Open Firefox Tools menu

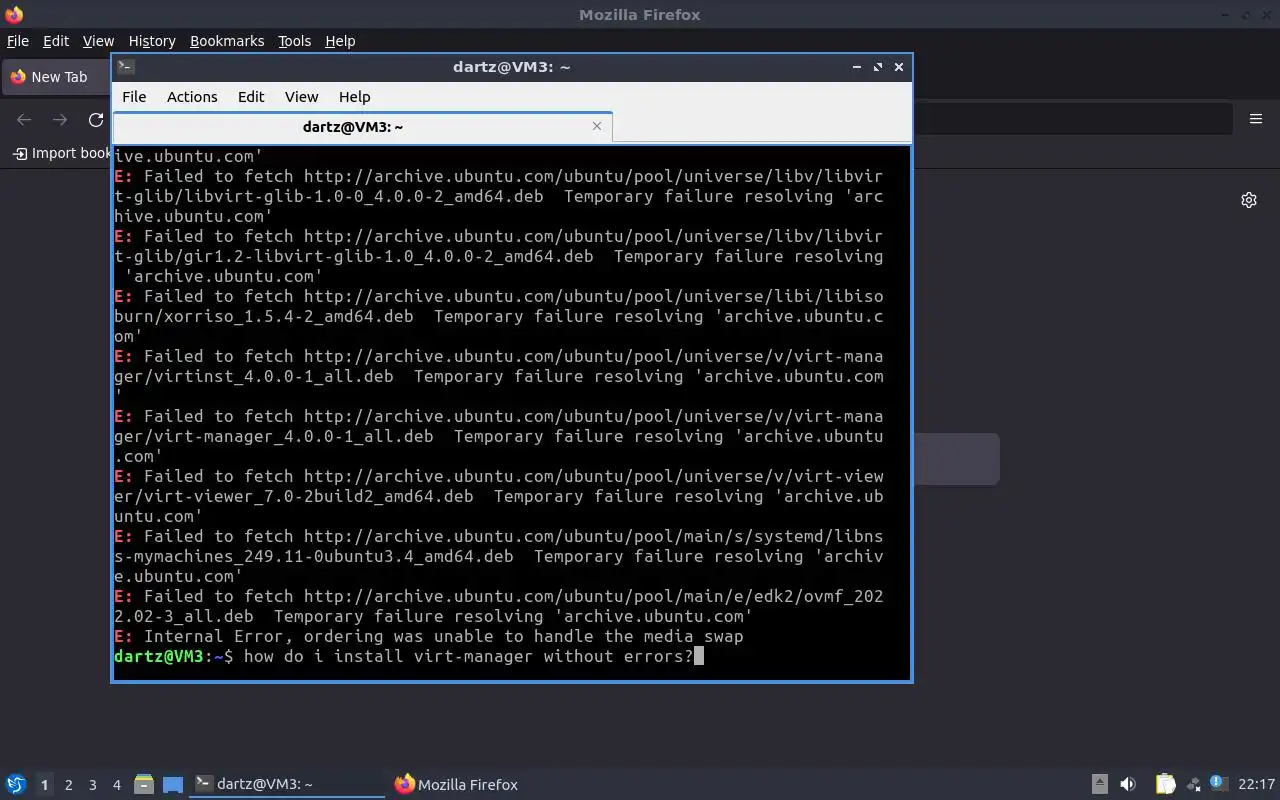click(x=294, y=41)
